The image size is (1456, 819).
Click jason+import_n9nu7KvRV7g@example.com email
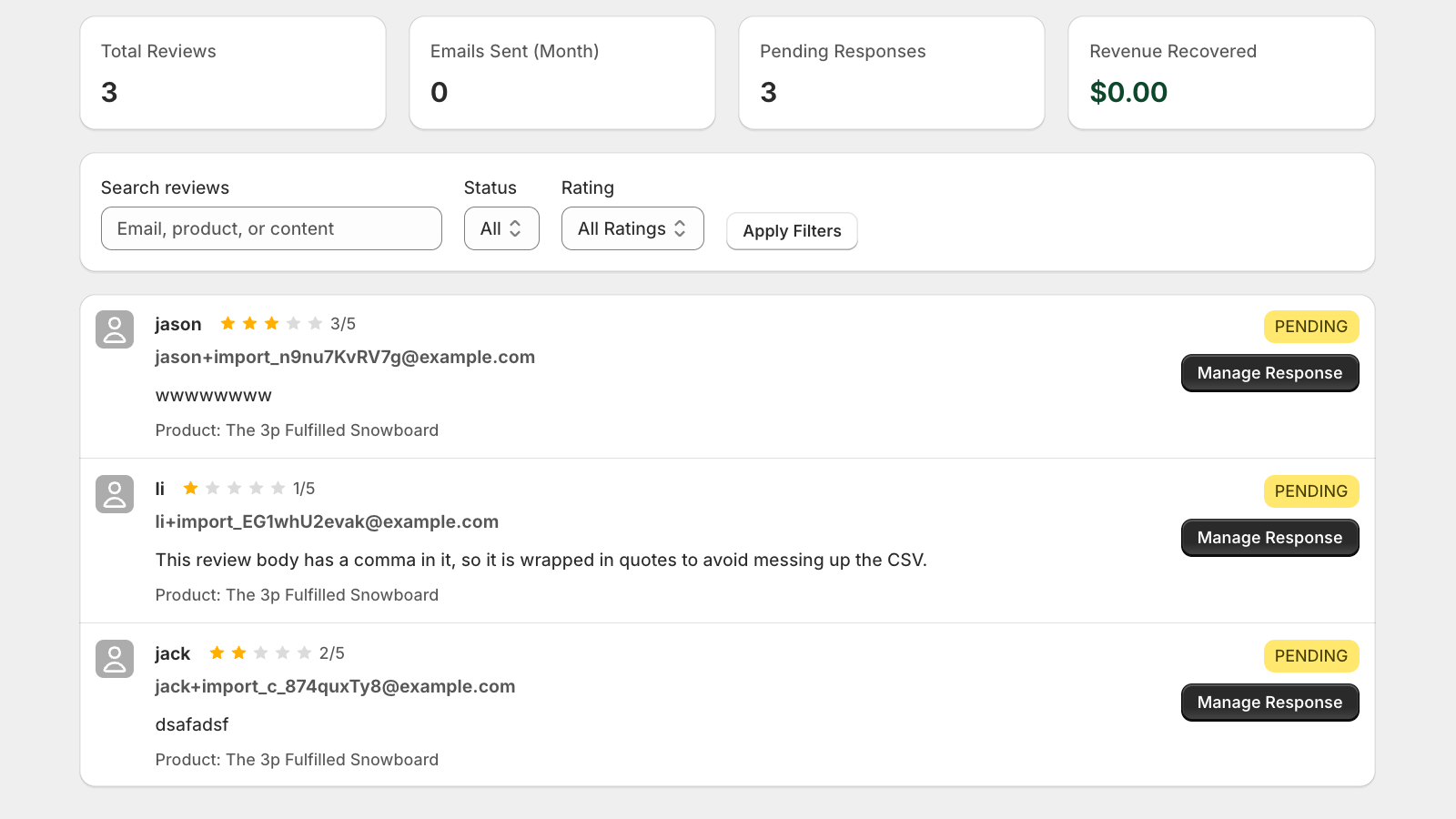[x=345, y=357]
